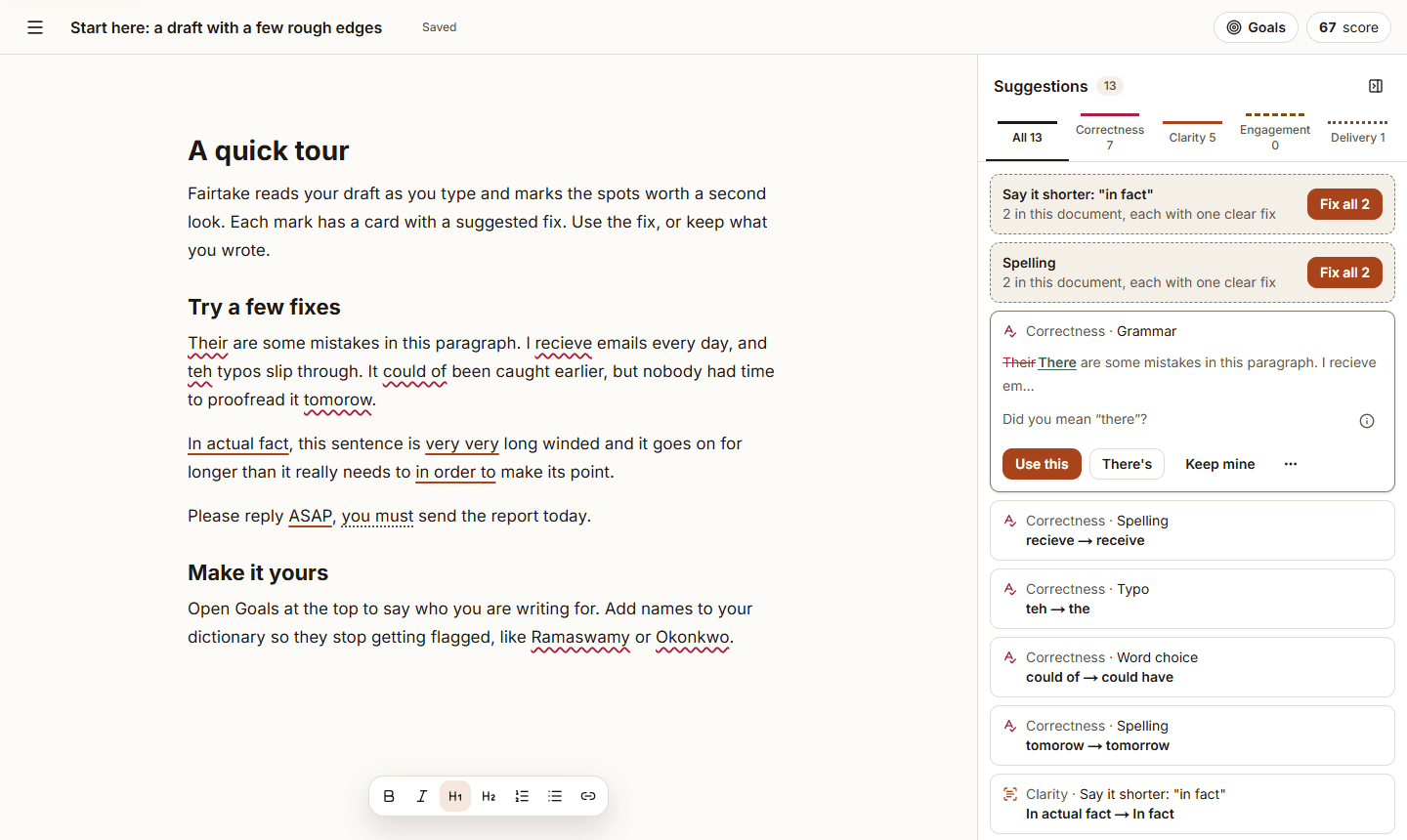Open more options for the grammar suggestion
The image size is (1407, 840).
[1291, 464]
